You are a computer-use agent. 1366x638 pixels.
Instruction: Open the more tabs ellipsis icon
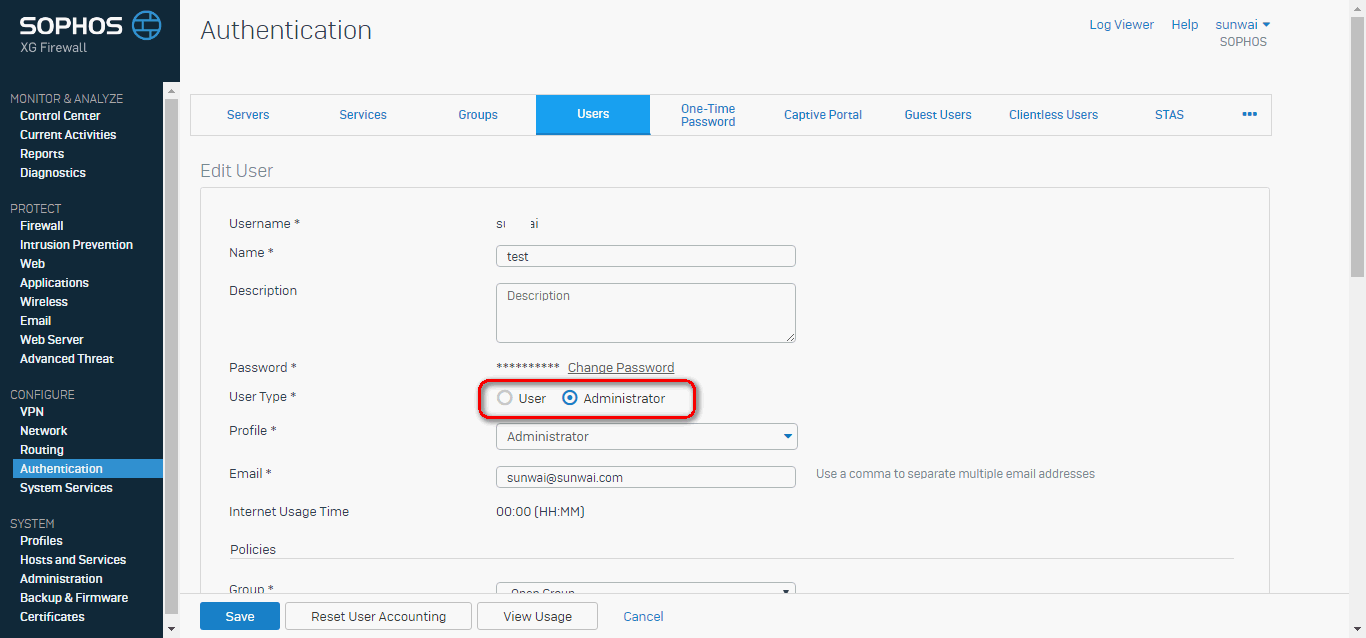(x=1249, y=114)
